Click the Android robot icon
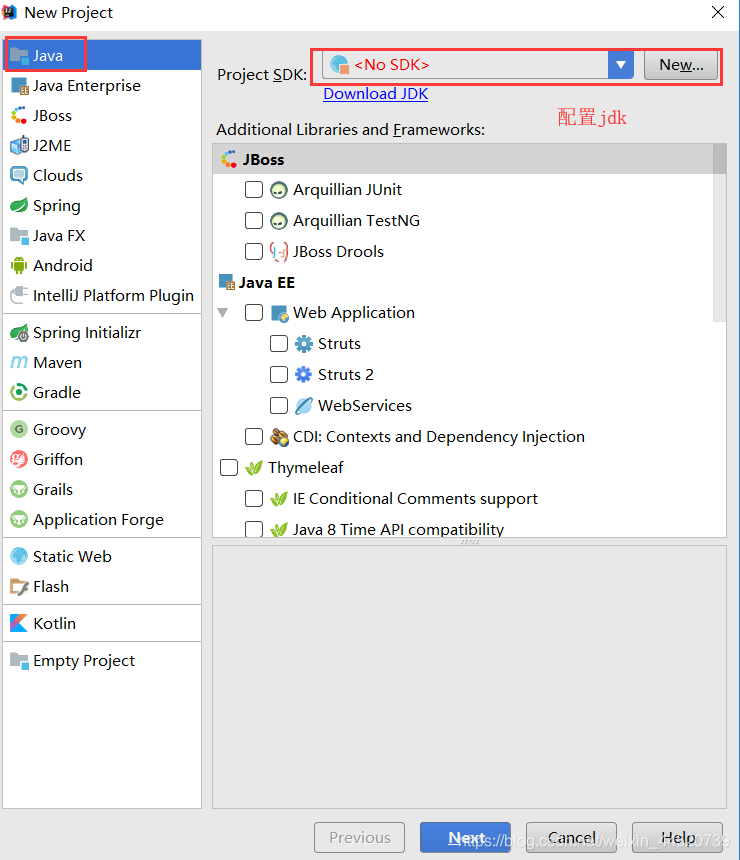This screenshot has height=860, width=740. [x=19, y=265]
